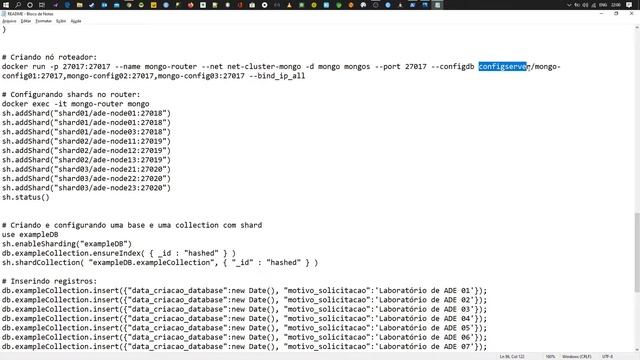
Task: Click sh.addShard line with ade-node11:27019
Action: (86, 141)
